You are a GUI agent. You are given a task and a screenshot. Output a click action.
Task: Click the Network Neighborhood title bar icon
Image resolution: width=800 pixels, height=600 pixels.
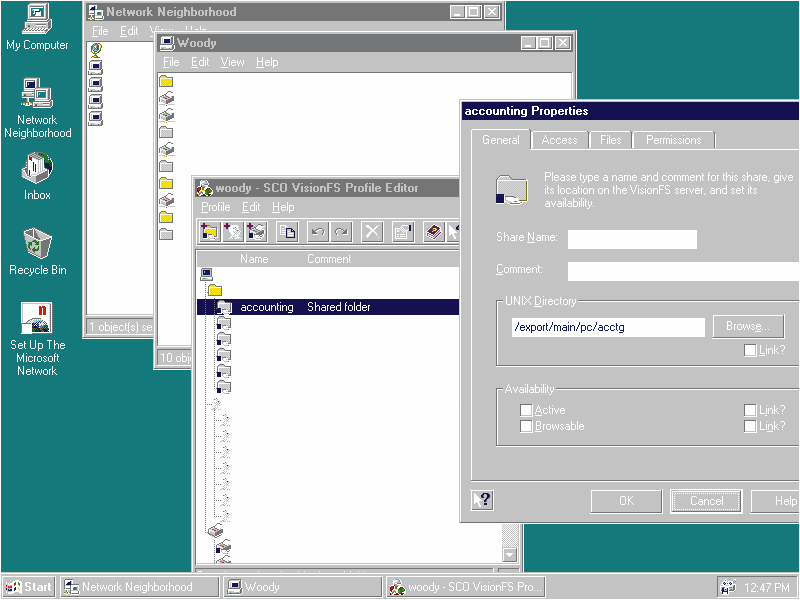click(x=95, y=12)
